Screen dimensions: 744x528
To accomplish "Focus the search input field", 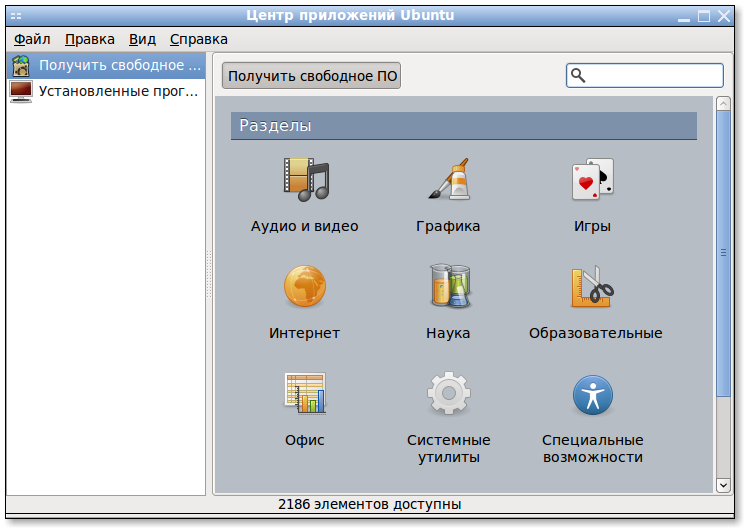I will click(x=644, y=75).
